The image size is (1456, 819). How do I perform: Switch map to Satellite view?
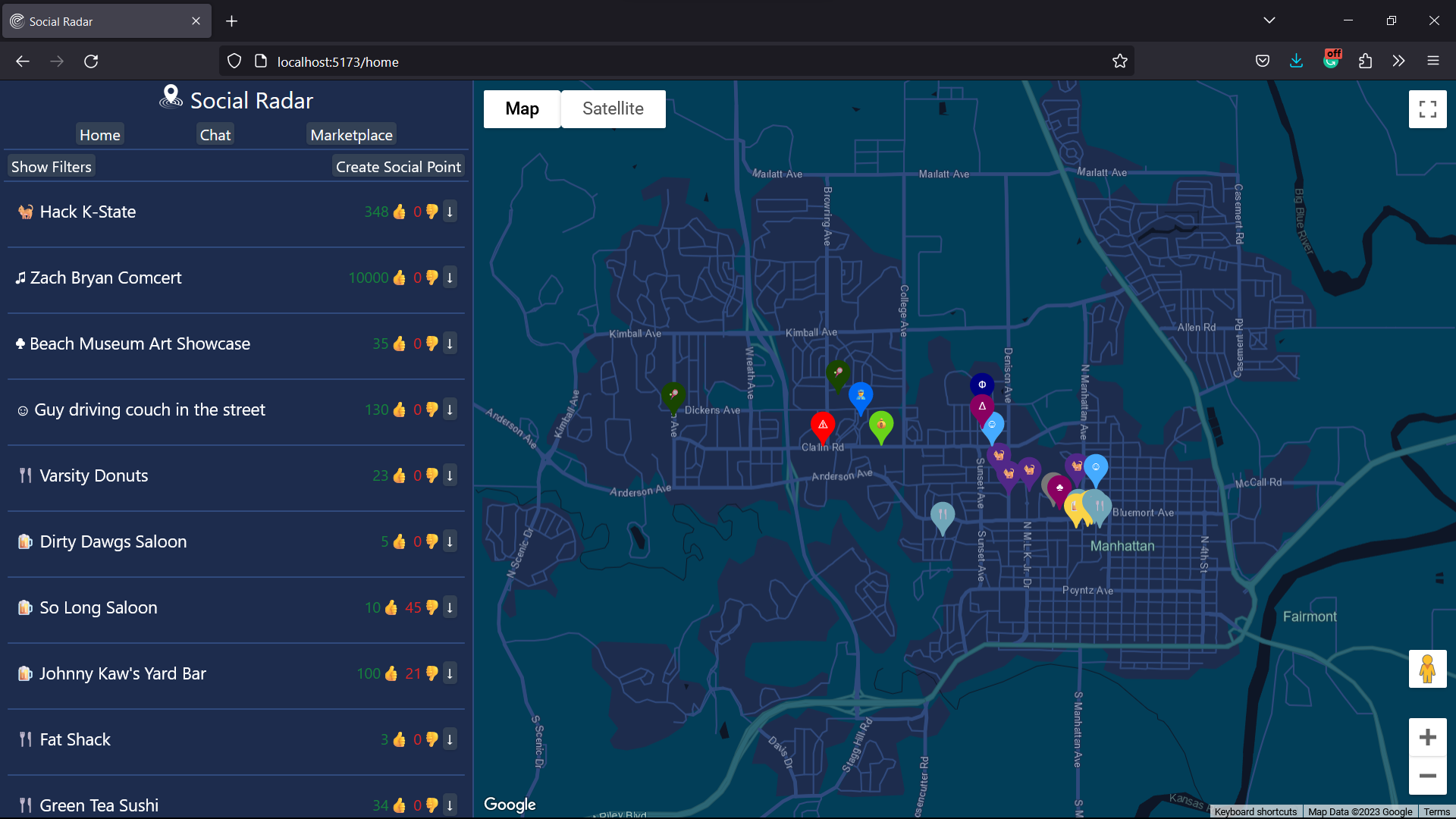coord(613,109)
